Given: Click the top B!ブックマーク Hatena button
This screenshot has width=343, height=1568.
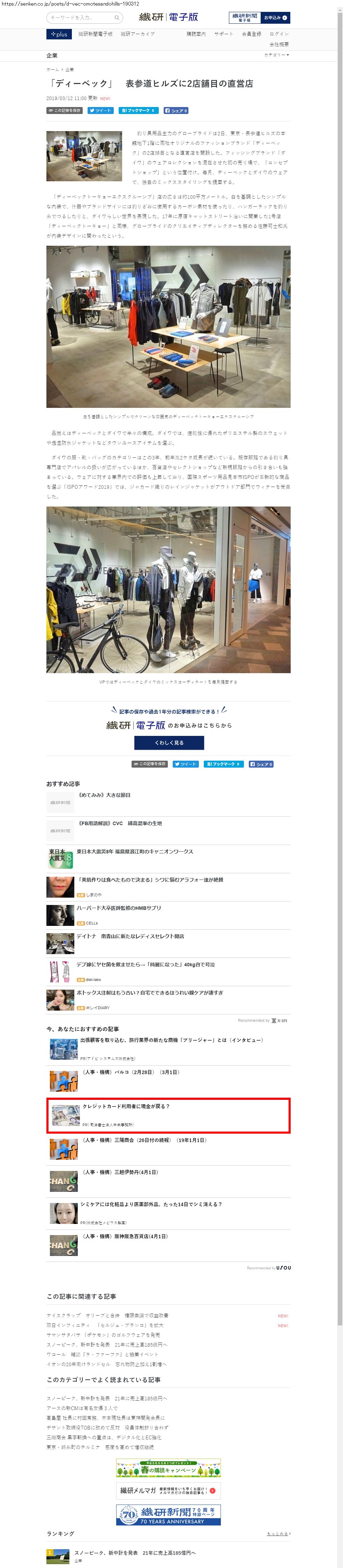Looking at the screenshot, I should pyautogui.click(x=138, y=111).
